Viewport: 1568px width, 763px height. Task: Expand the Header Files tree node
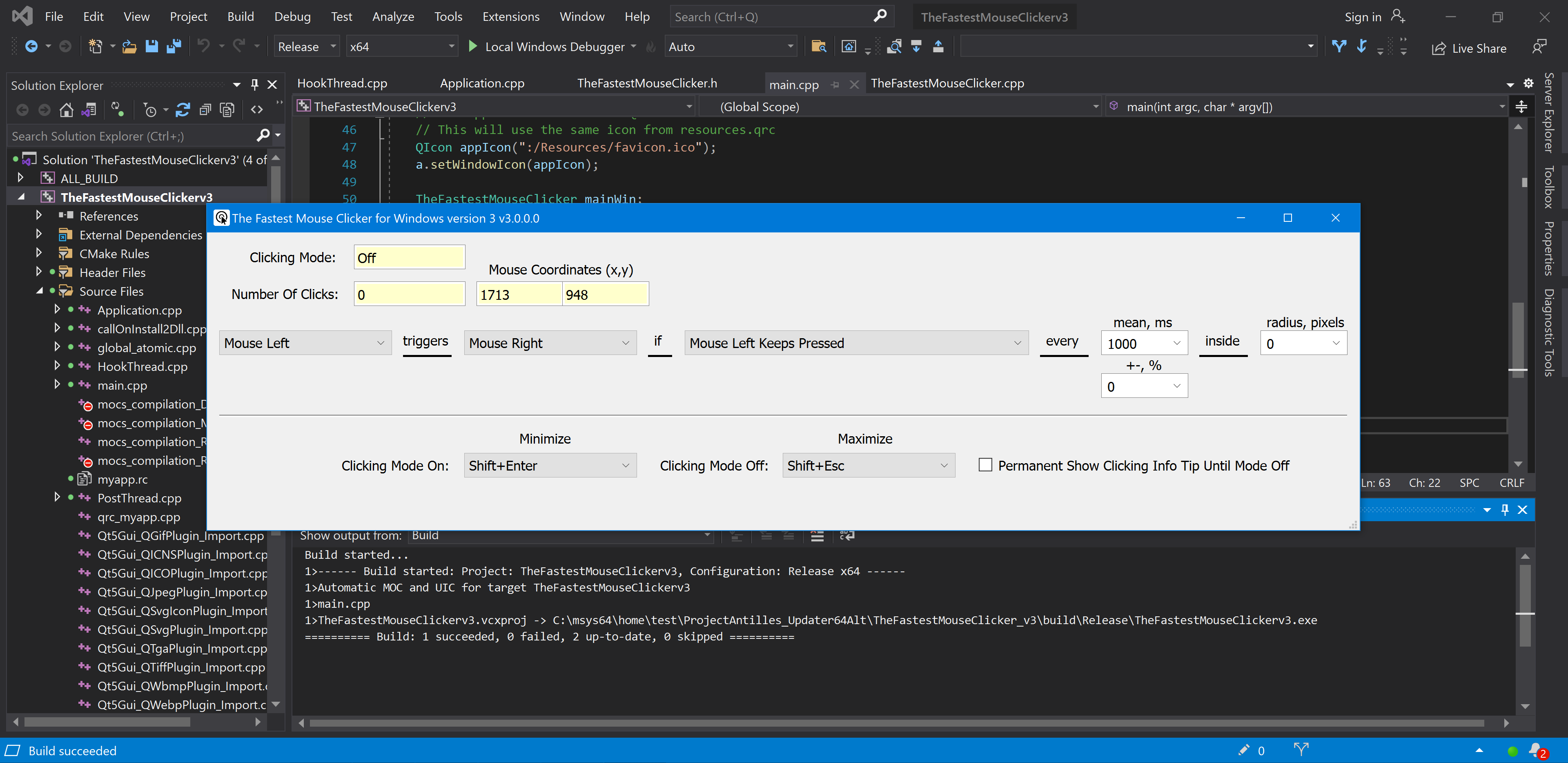[x=38, y=272]
